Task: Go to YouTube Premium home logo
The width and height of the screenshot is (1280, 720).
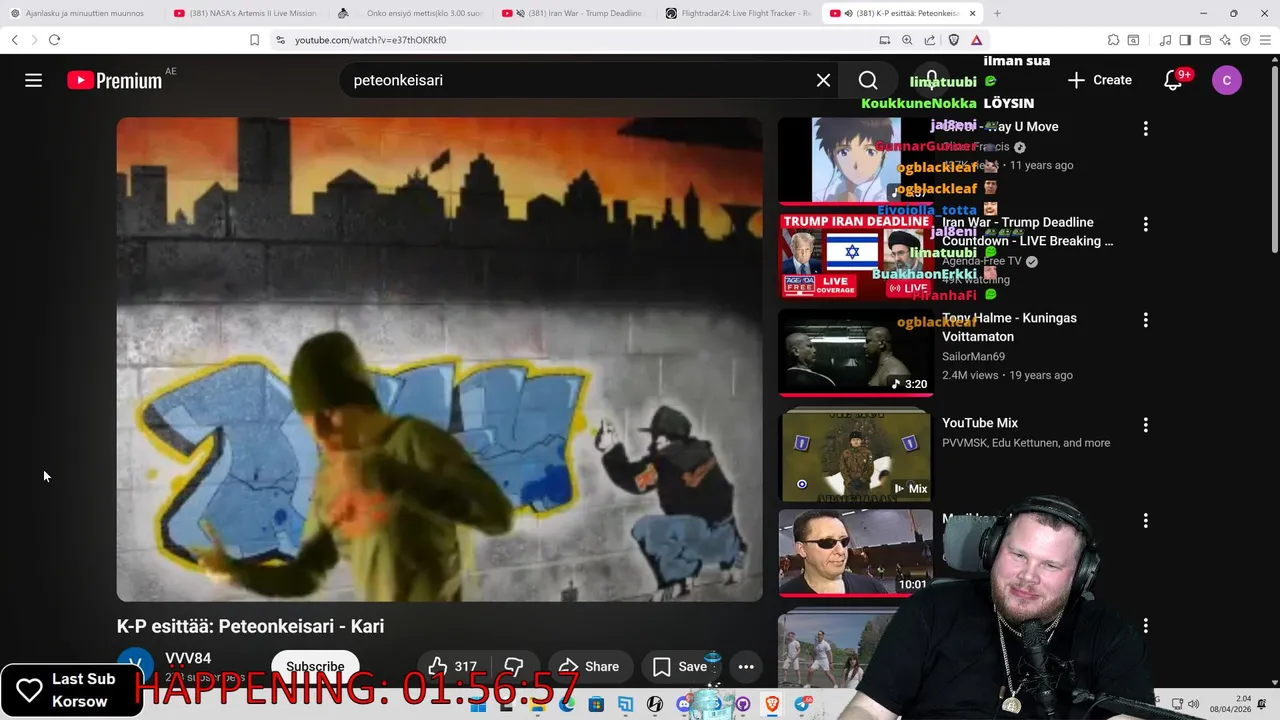Action: pos(114,80)
